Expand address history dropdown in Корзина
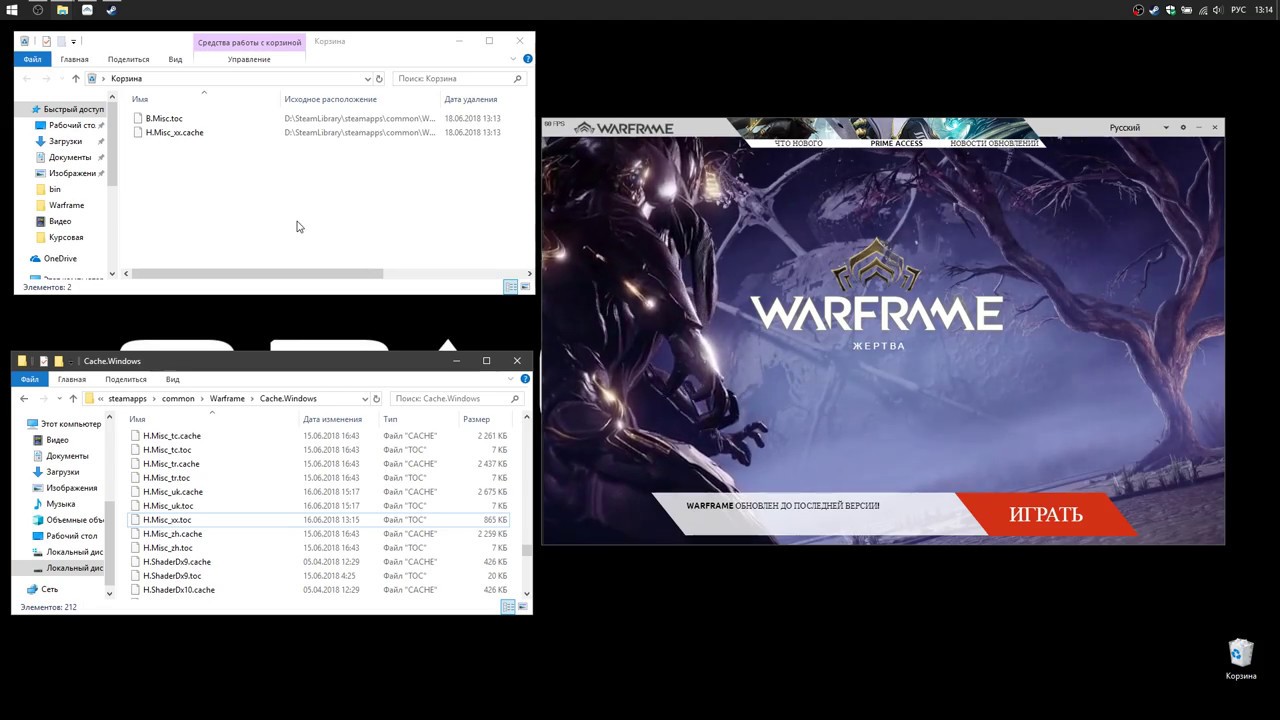 tap(367, 78)
